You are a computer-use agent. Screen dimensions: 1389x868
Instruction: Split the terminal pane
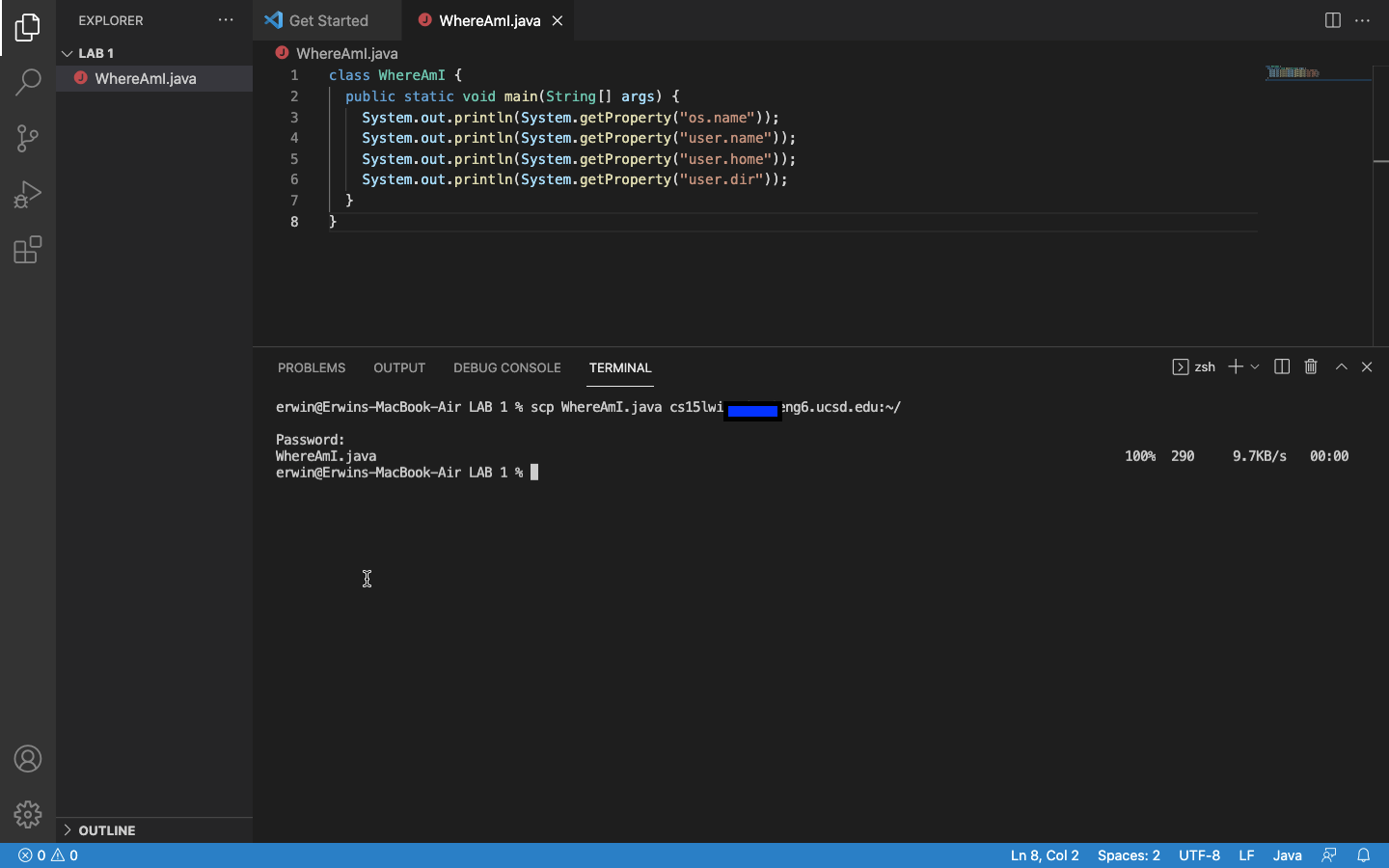tap(1282, 366)
